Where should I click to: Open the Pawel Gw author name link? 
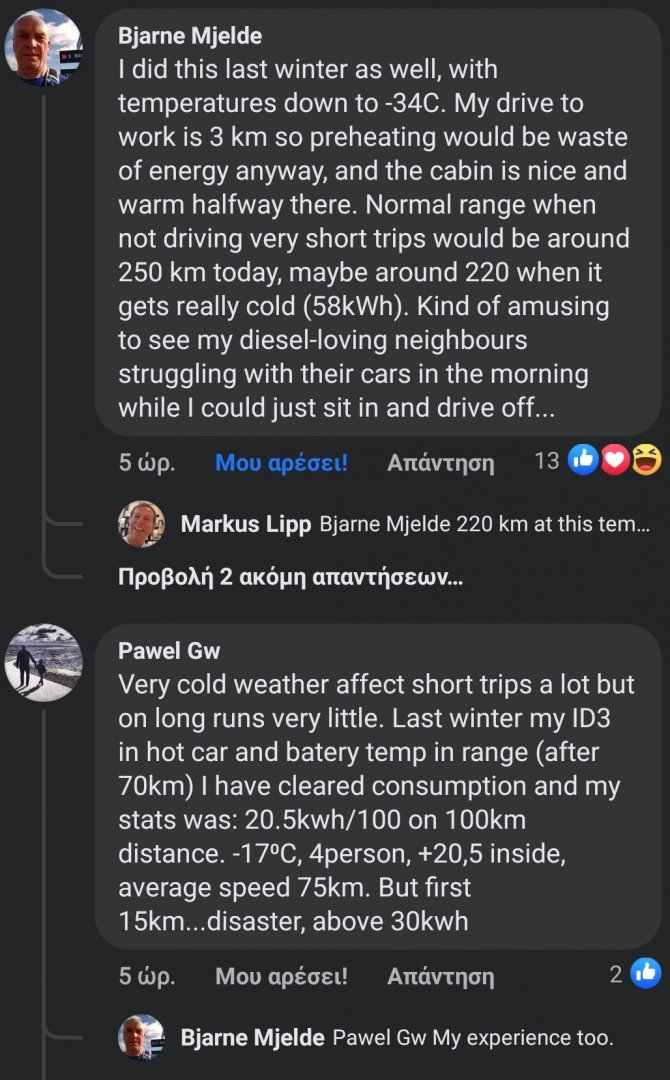pyautogui.click(x=169, y=651)
